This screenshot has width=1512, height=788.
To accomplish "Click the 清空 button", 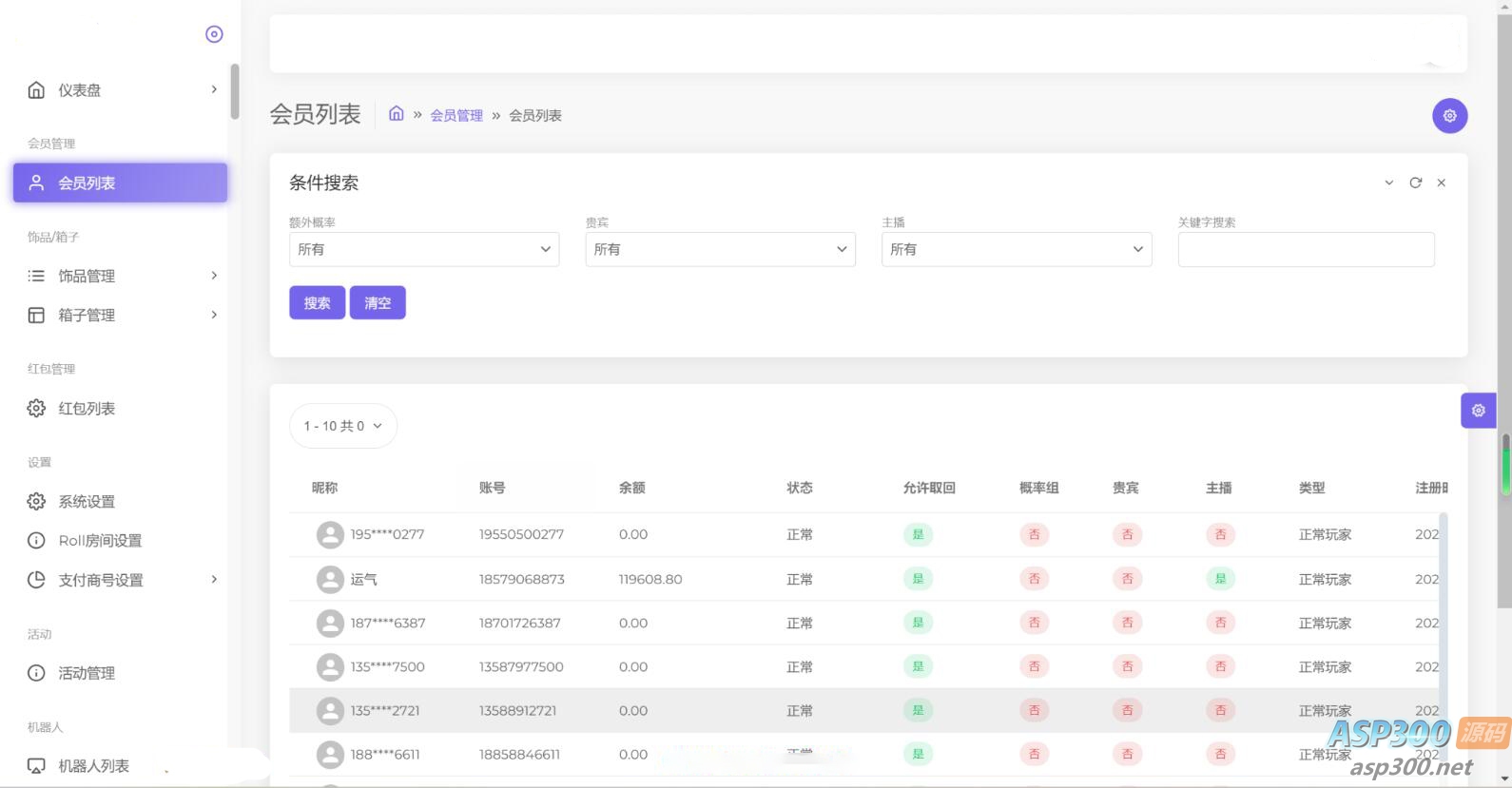I will (x=378, y=303).
